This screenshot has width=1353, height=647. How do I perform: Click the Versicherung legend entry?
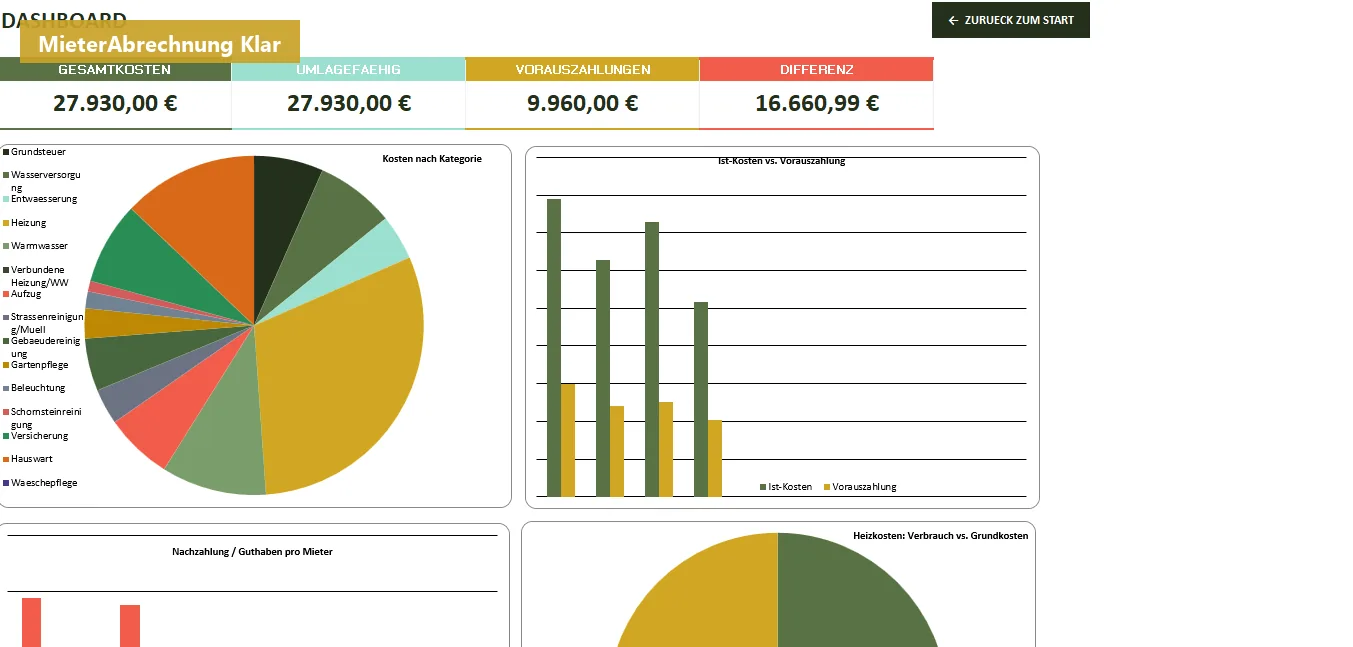[36, 436]
